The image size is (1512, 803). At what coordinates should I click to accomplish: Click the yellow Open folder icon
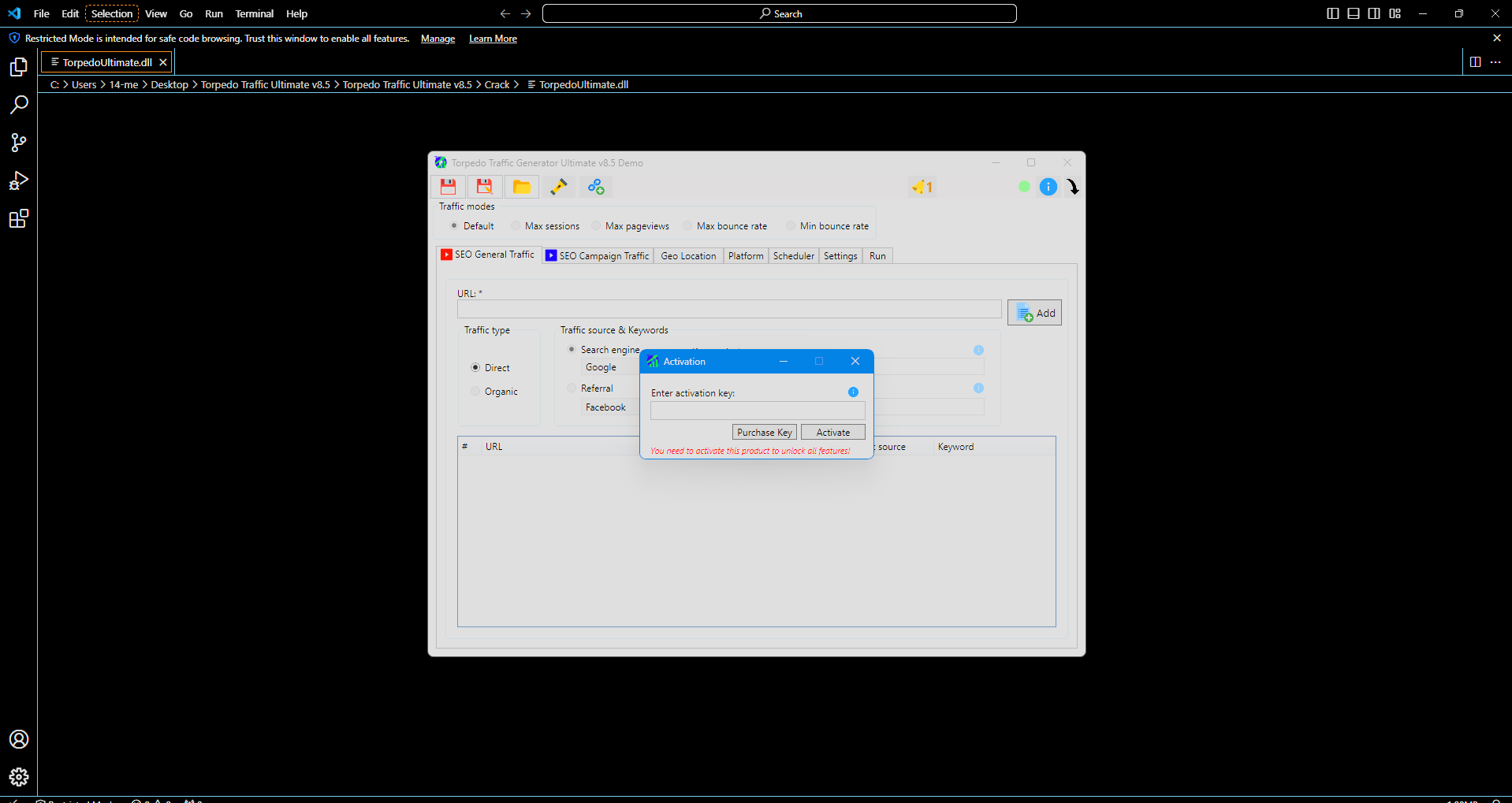pos(522,187)
